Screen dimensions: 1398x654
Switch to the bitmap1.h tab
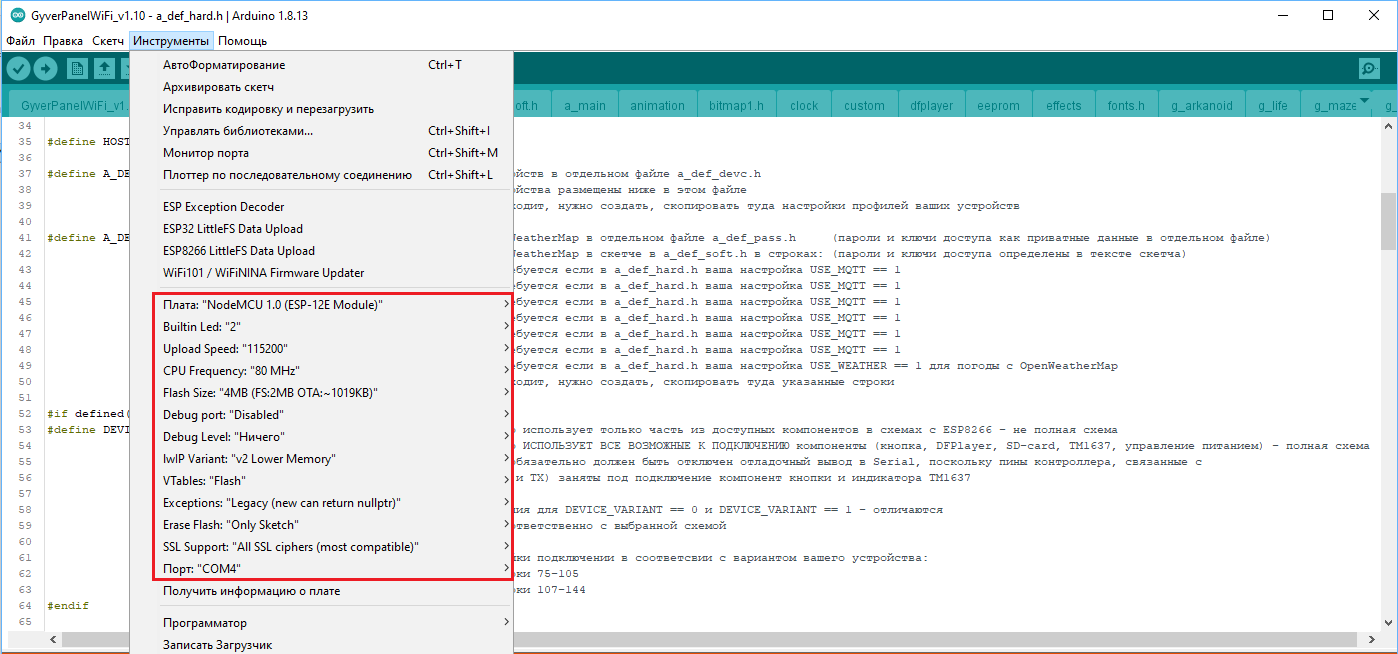(736, 105)
